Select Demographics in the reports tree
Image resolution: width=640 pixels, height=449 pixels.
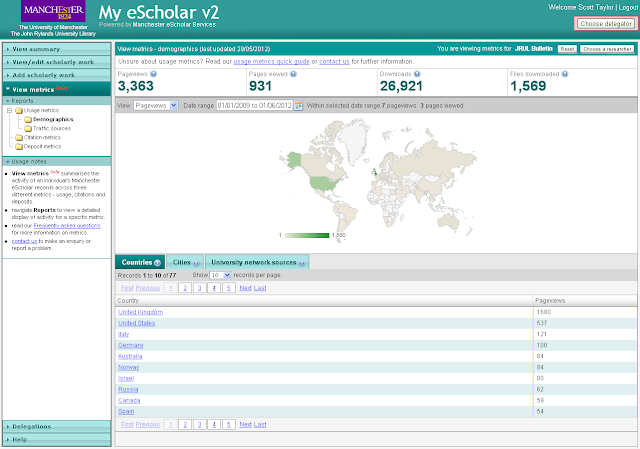[x=53, y=120]
